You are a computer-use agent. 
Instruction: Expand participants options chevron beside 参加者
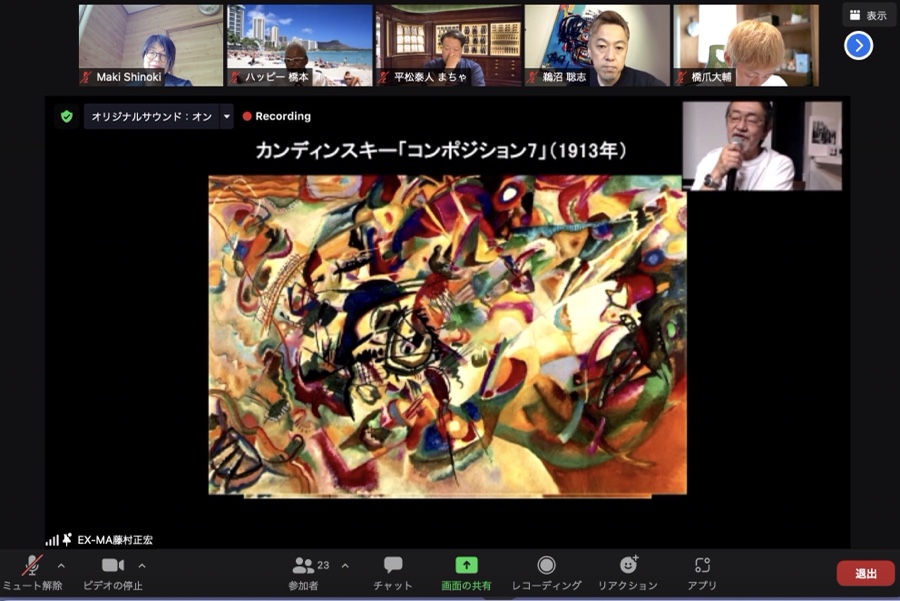click(345, 566)
